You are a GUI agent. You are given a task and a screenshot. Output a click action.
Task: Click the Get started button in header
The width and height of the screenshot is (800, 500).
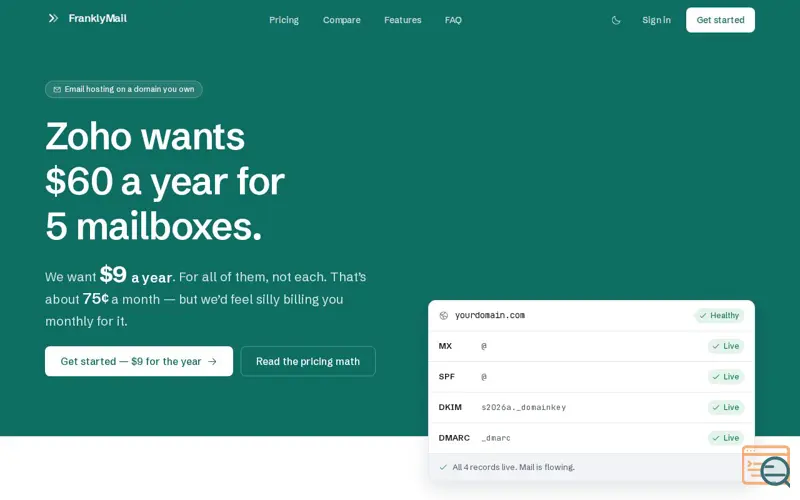(720, 20)
